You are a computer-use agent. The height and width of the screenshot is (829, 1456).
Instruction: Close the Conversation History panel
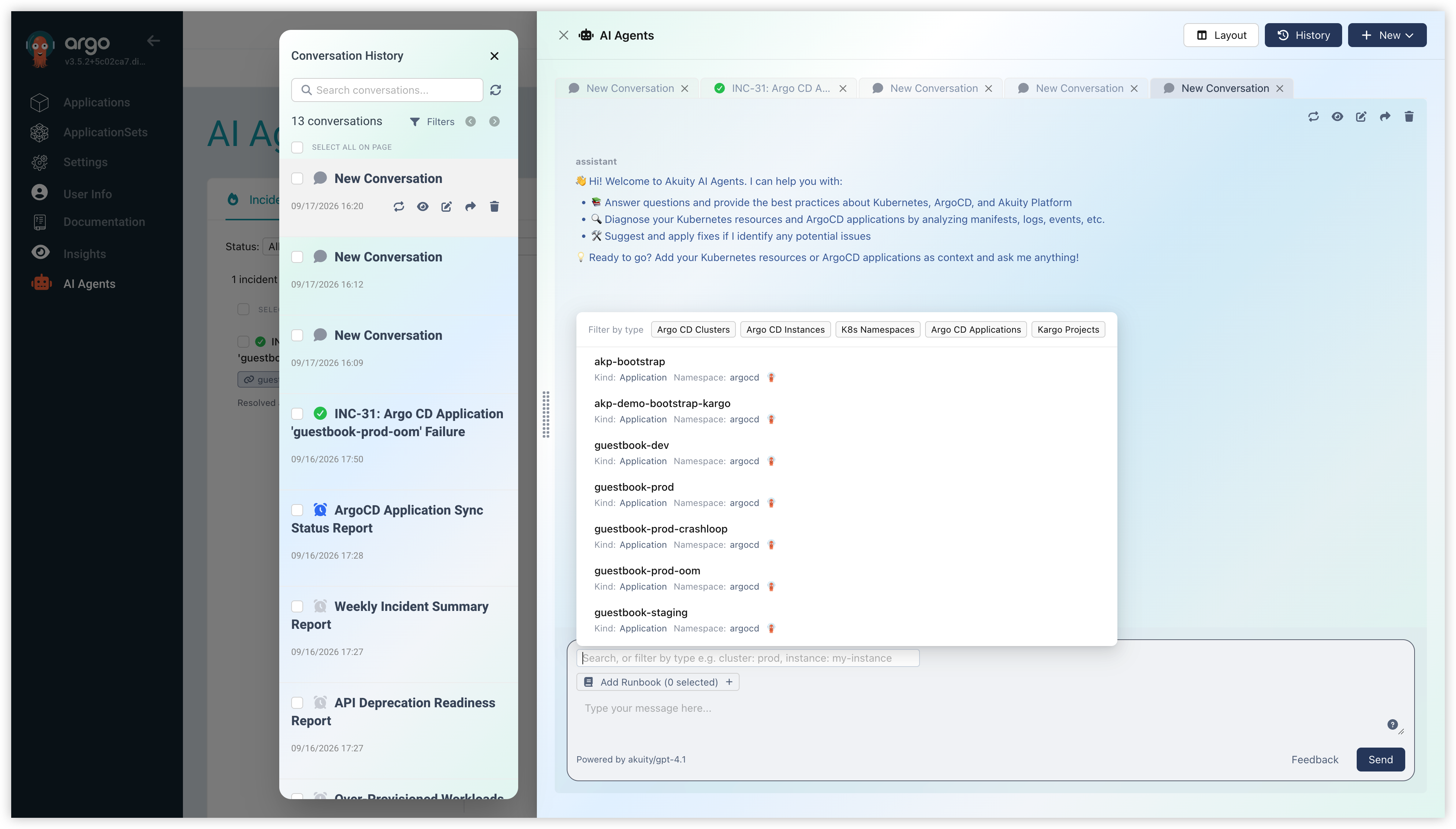494,56
